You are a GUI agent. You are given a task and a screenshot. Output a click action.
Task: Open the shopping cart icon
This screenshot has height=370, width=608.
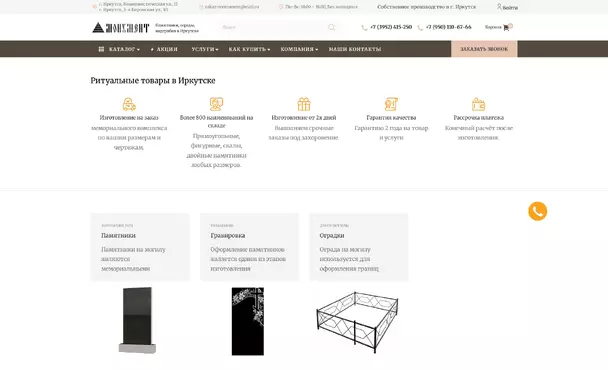tap(506, 28)
